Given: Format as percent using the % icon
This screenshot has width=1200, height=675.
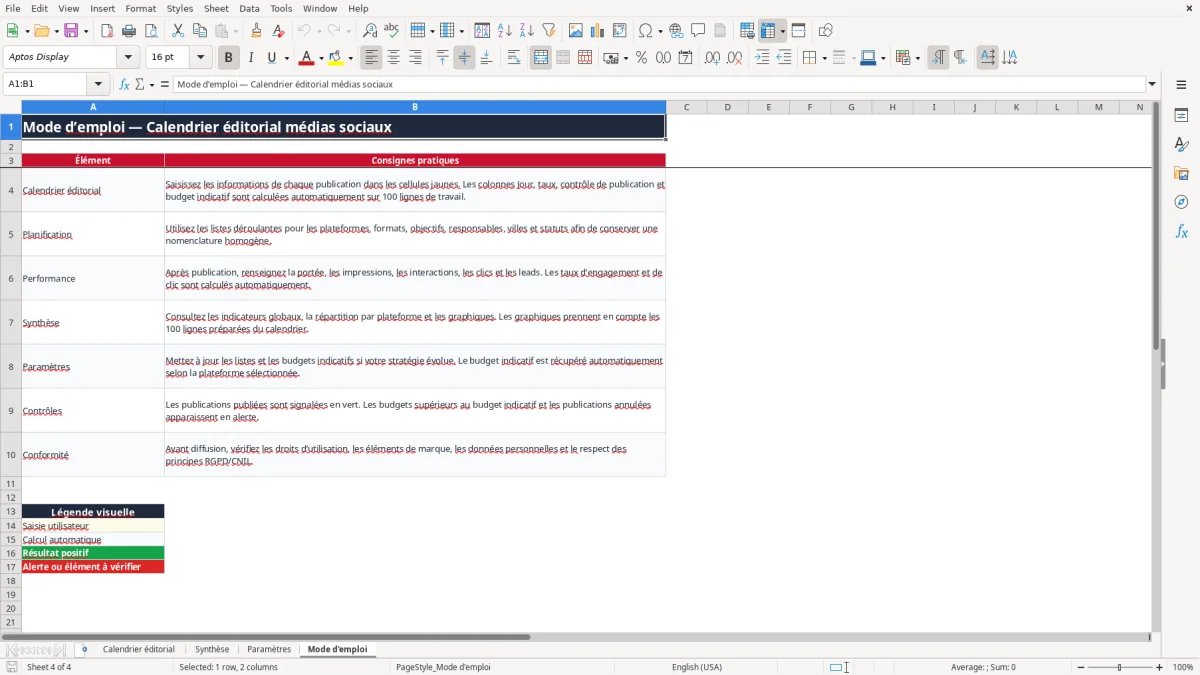Looking at the screenshot, I should click(641, 58).
